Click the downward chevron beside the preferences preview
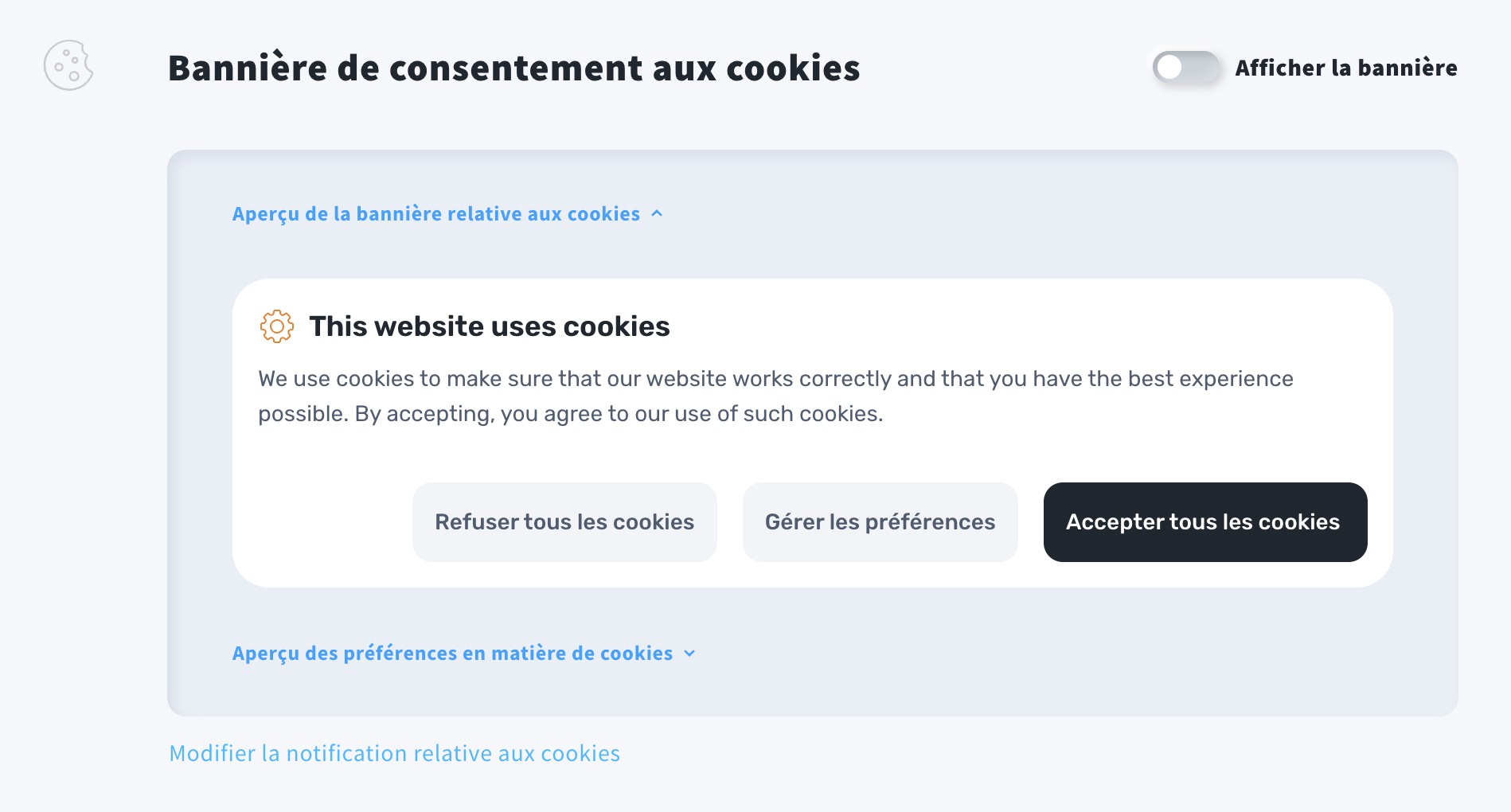Screen dimensions: 1511x812 coord(689,654)
